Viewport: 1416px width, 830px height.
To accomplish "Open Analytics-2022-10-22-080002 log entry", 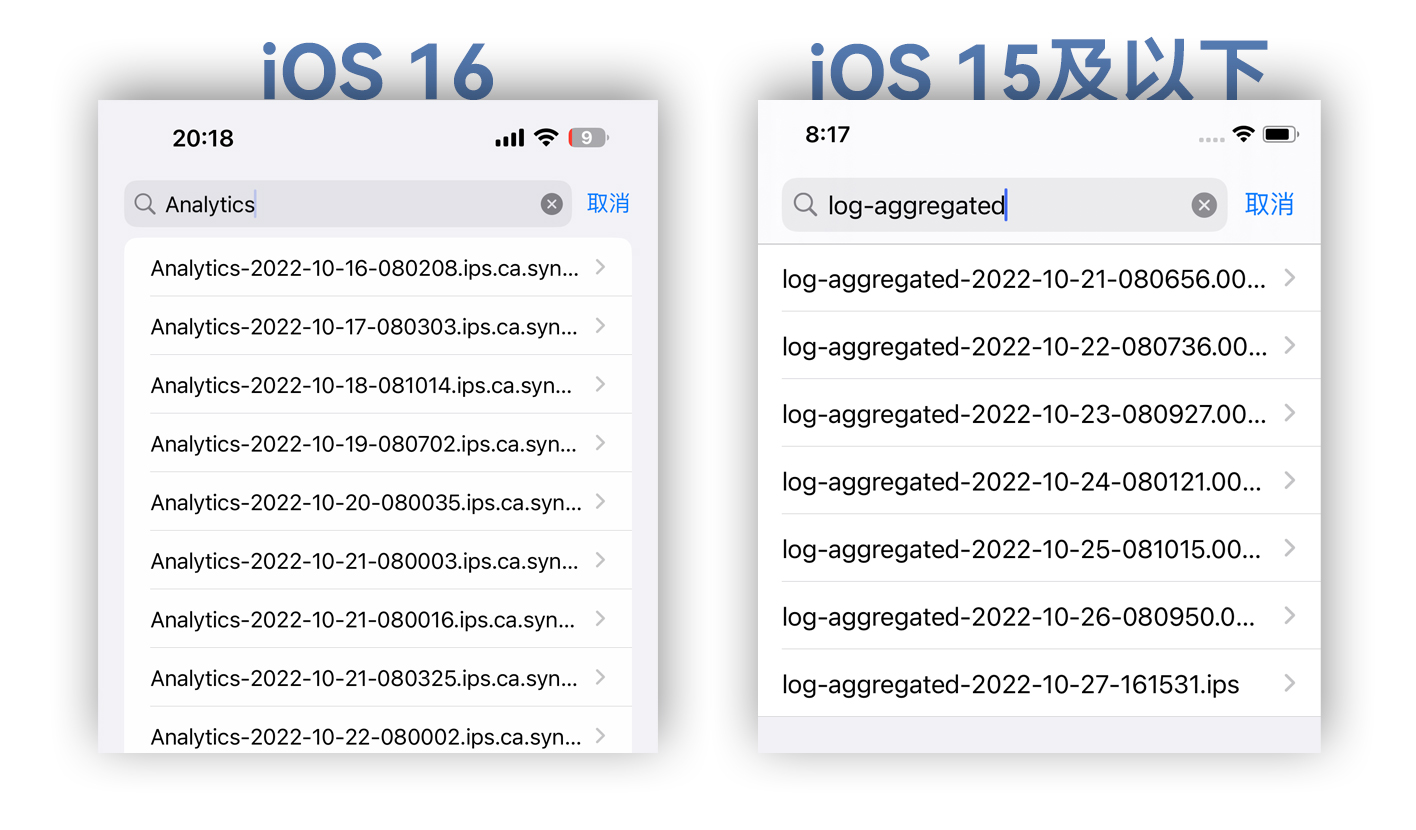I will click(378, 731).
